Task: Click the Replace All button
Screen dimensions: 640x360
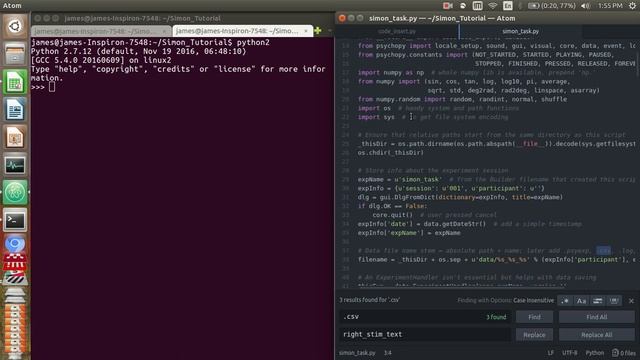Action: click(x=596, y=335)
